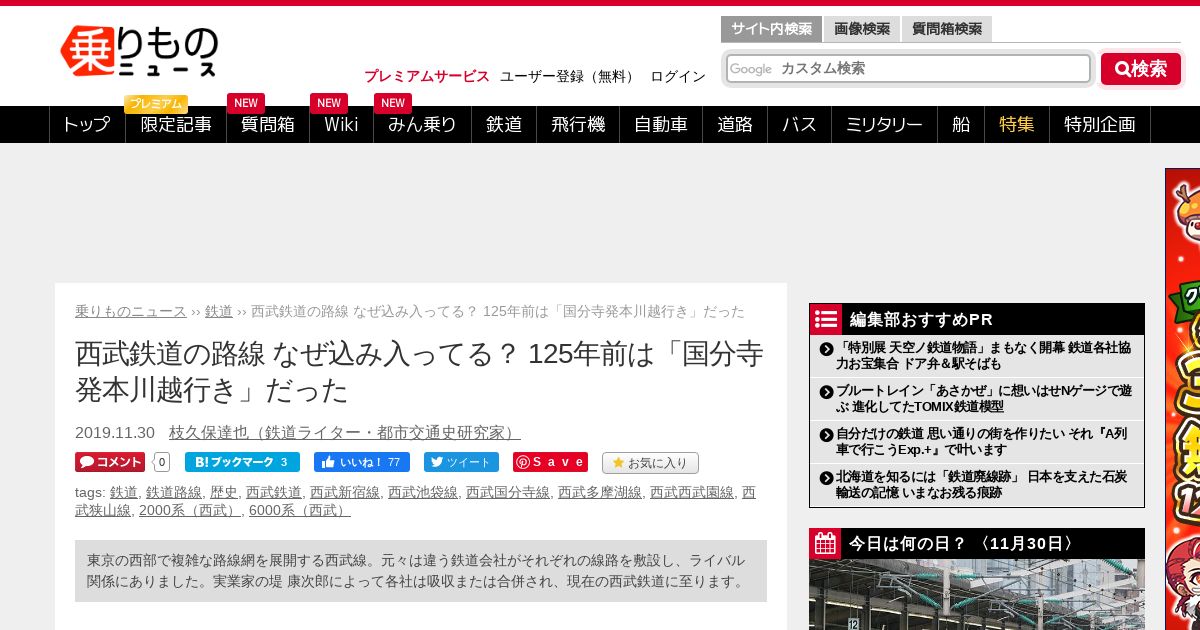
Task: Focus the Google カスタム検索 input field
Action: click(908, 68)
